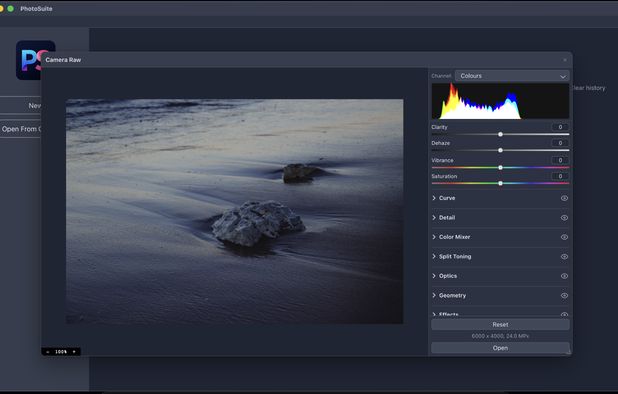
Task: Click the colour histogram display
Action: click(x=500, y=101)
